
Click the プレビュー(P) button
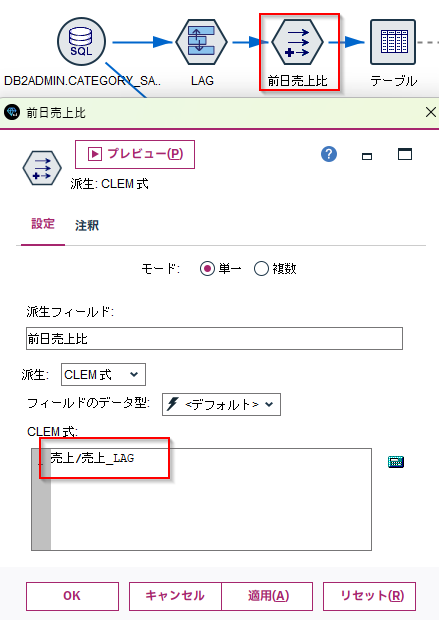click(135, 154)
